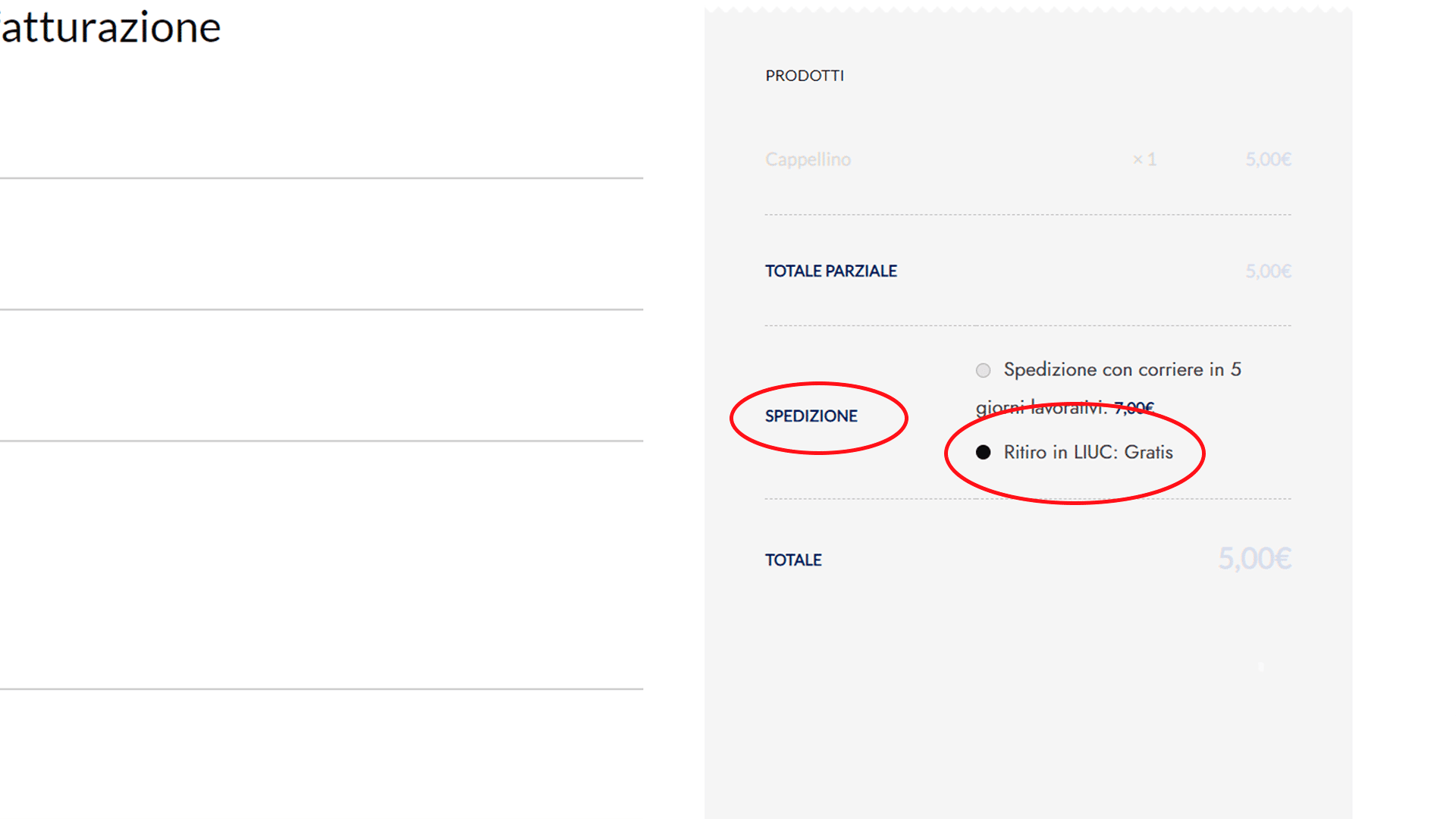
Task: Click the Cappellino product name
Action: click(808, 159)
